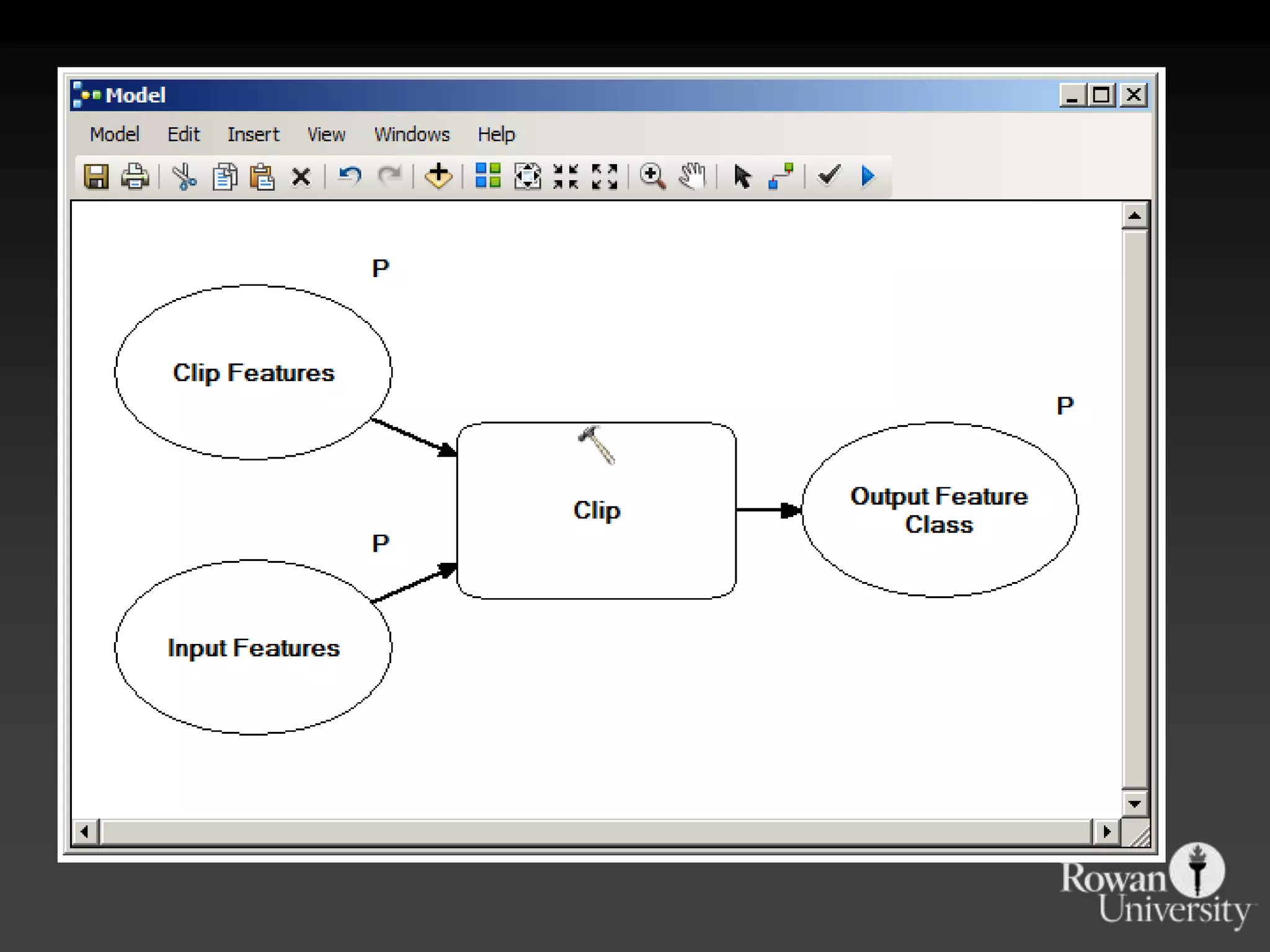Click the horizontal scrollbar right arrow
The image size is (1270, 952).
point(1107,832)
